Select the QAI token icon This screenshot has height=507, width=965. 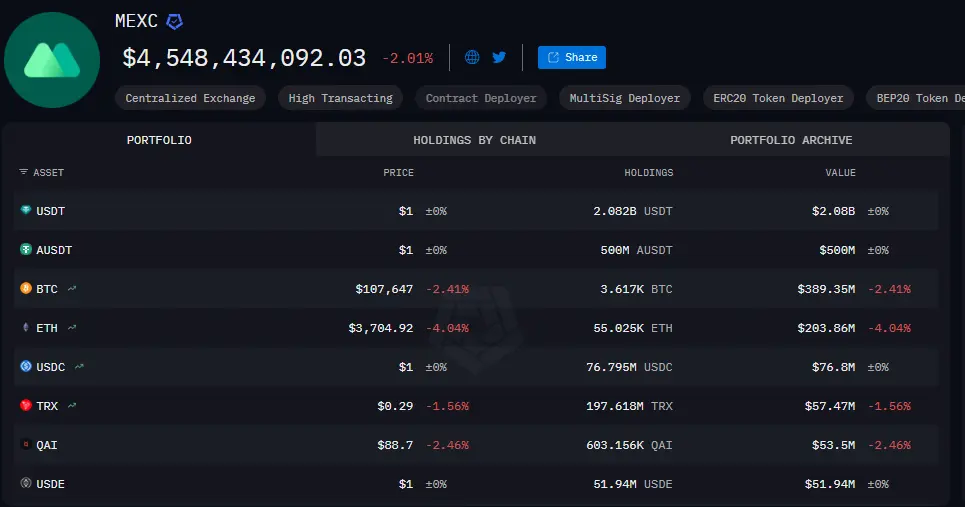(x=26, y=445)
